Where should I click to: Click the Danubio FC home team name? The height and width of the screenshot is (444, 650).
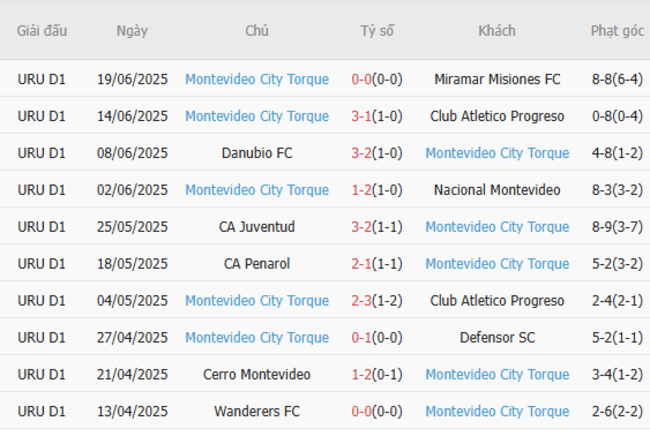257,153
